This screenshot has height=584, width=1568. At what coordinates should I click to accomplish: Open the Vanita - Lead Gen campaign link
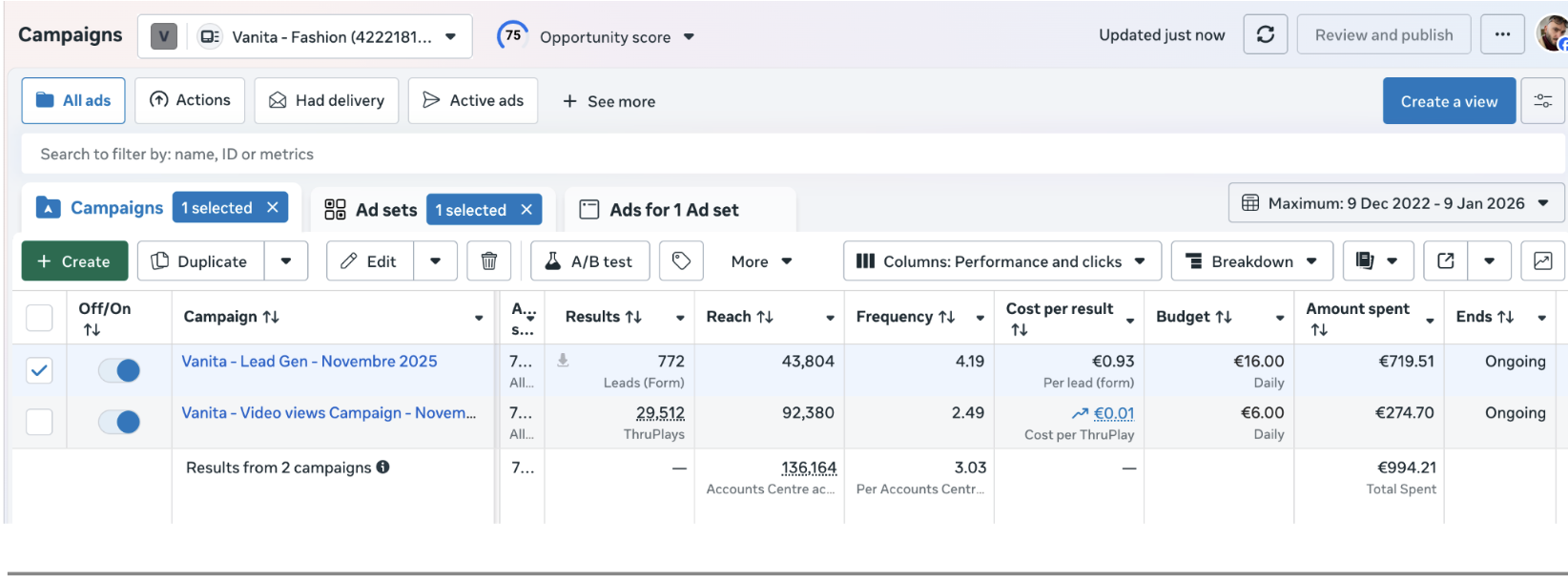click(x=309, y=362)
